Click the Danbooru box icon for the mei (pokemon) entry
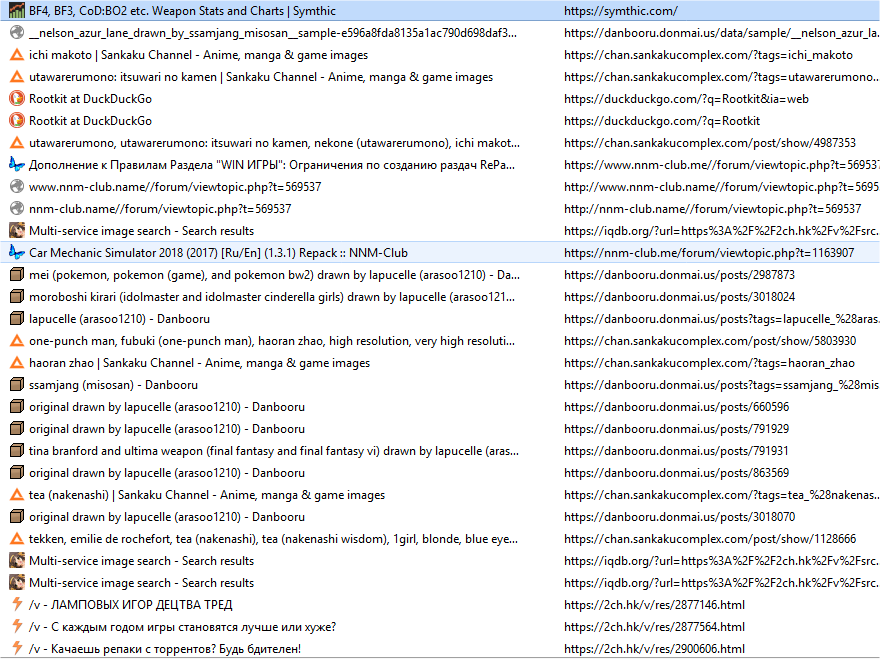880x659 pixels. [x=17, y=274]
